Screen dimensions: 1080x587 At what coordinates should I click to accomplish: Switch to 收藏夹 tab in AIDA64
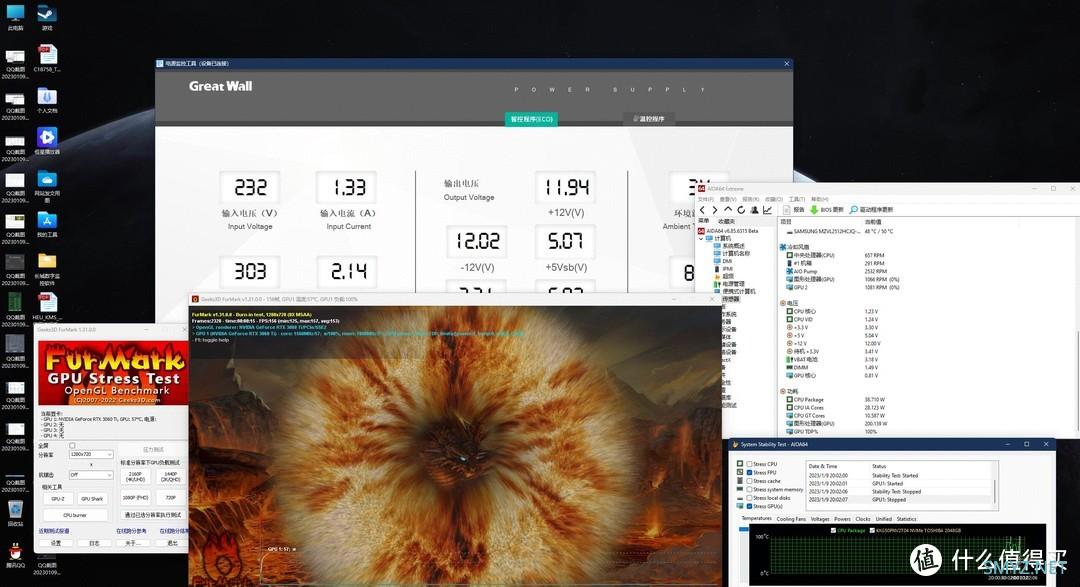pos(726,221)
